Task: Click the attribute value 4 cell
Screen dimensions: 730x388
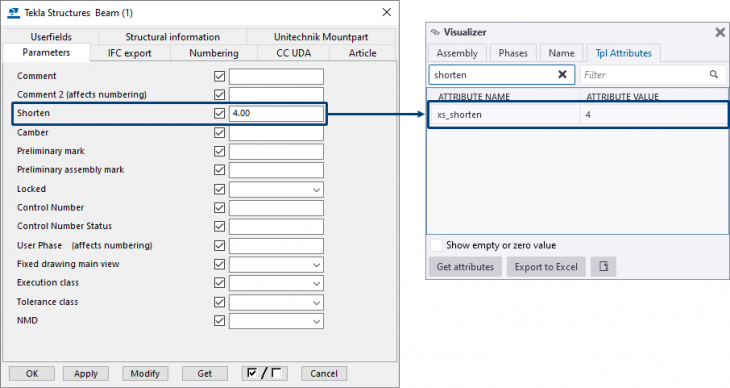Action: (652, 115)
